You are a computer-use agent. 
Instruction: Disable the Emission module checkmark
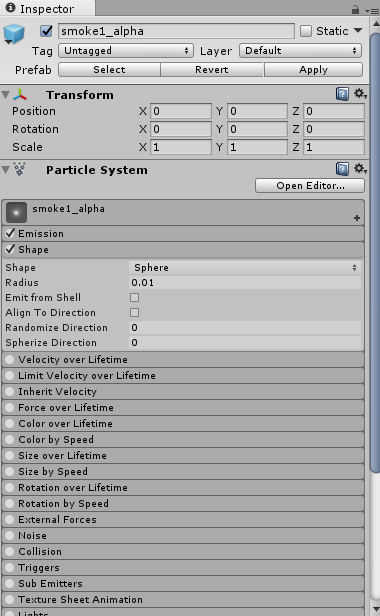[10, 233]
